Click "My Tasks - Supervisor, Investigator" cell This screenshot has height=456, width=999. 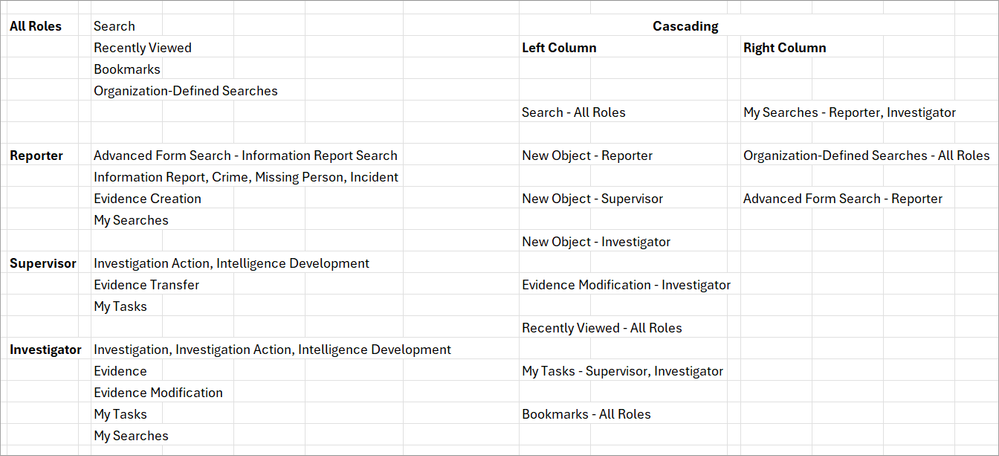(x=622, y=371)
